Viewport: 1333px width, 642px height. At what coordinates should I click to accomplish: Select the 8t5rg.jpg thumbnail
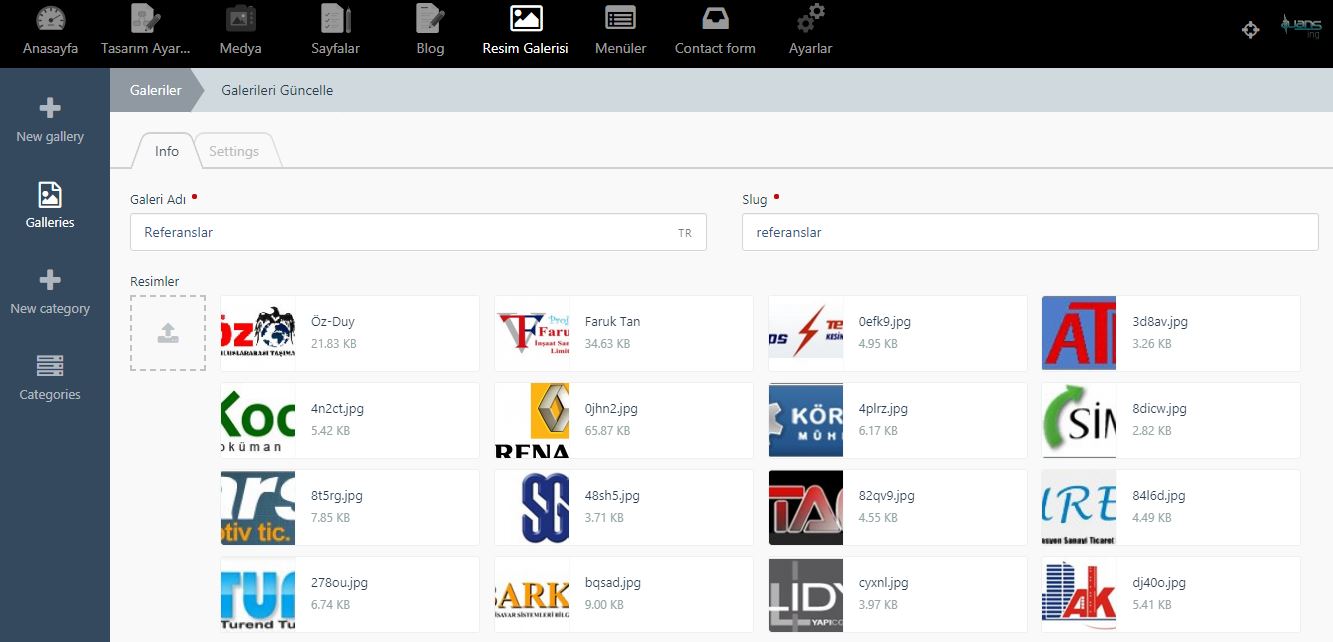tap(258, 507)
